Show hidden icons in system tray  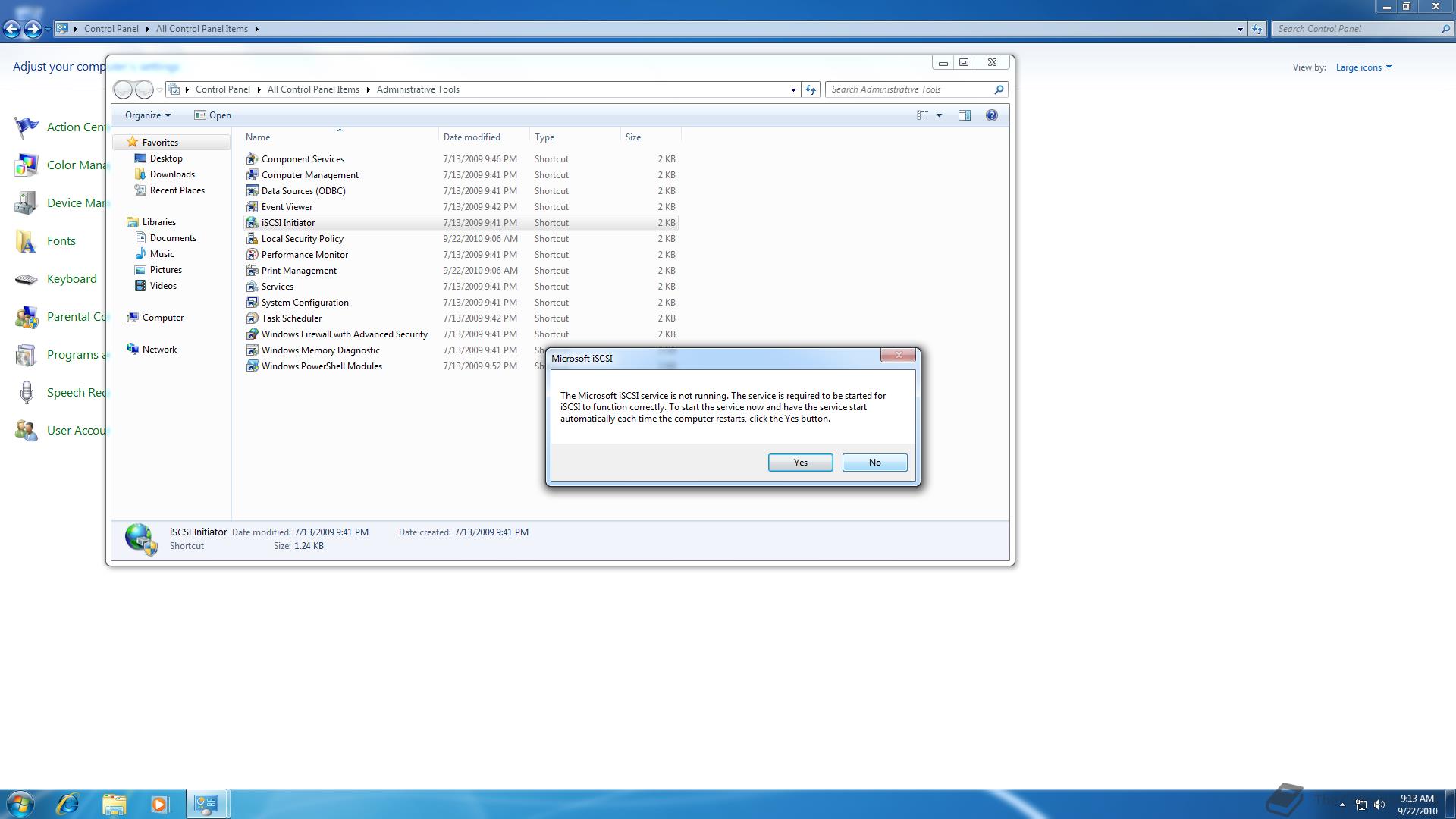point(1342,805)
